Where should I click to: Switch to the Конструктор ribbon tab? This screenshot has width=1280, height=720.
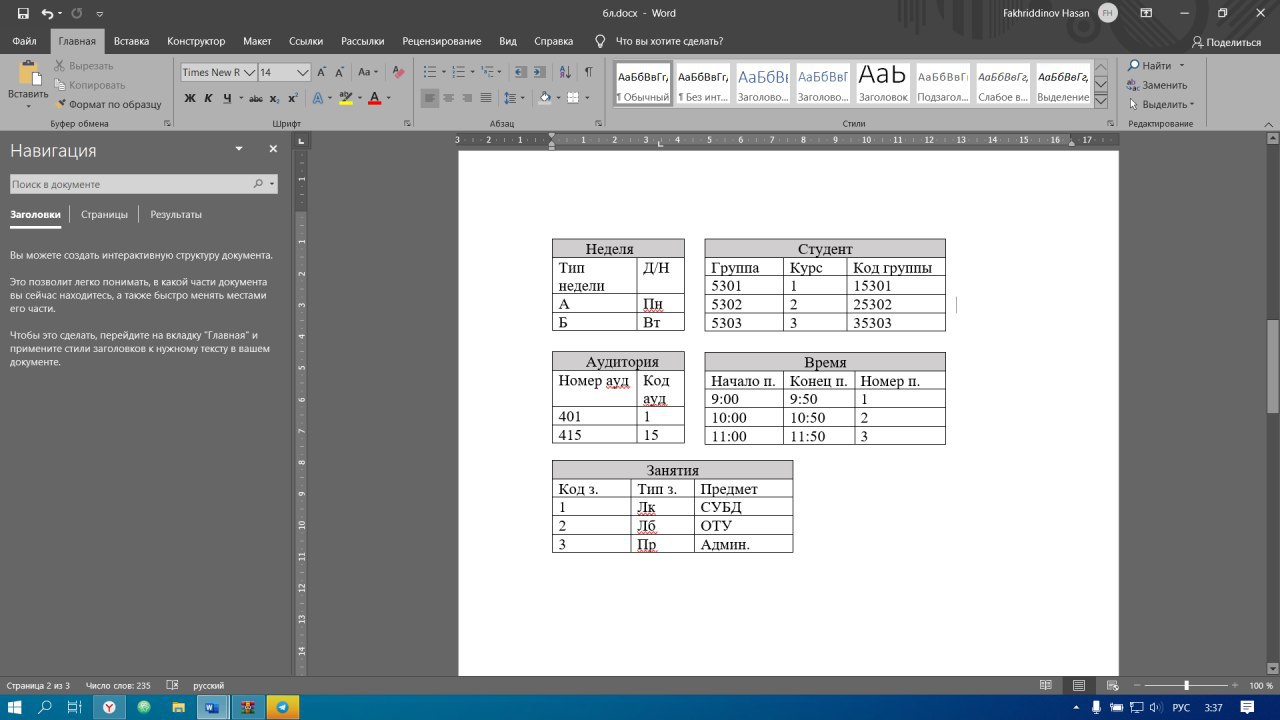pyautogui.click(x=196, y=41)
